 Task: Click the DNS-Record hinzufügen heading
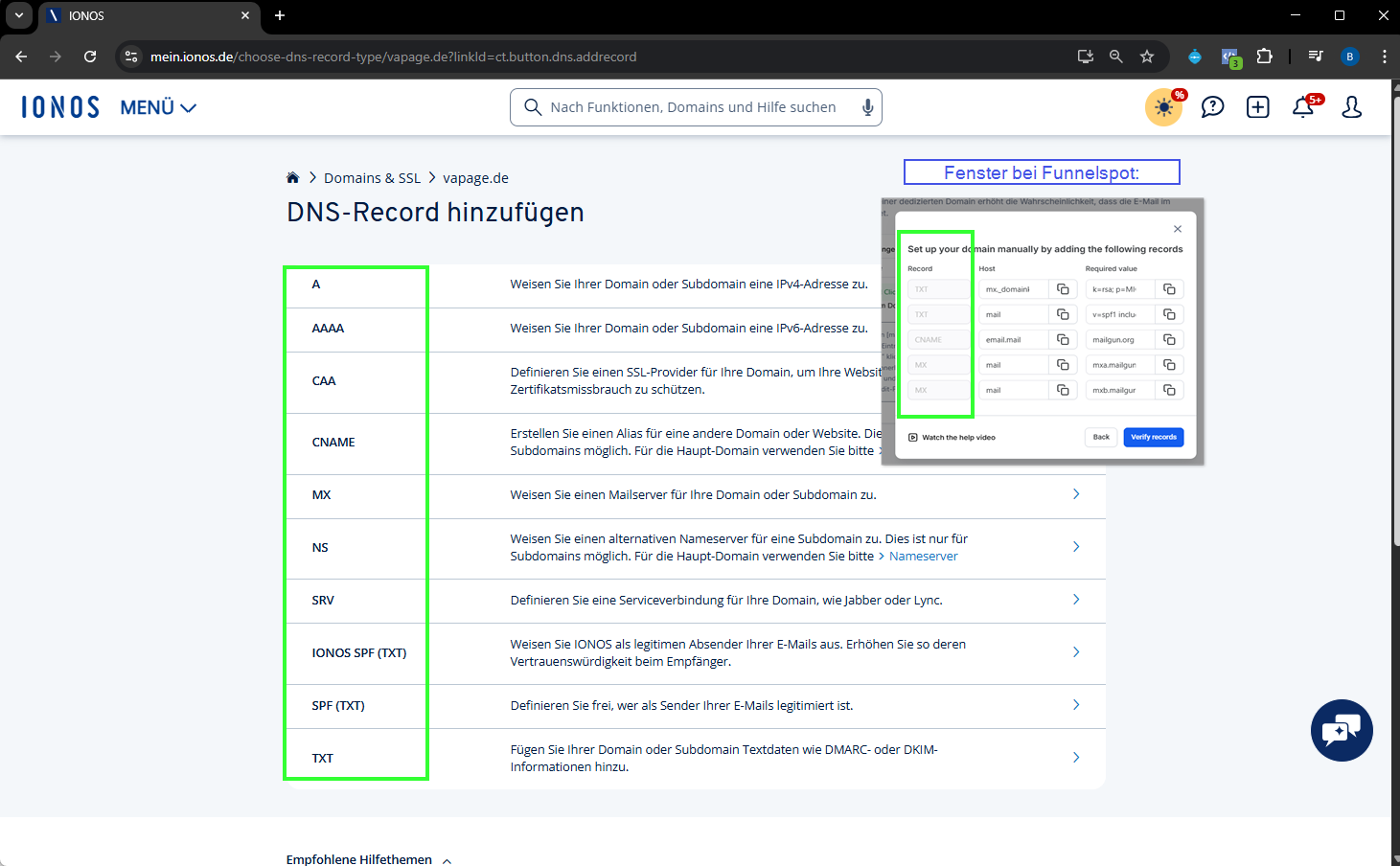(x=435, y=212)
